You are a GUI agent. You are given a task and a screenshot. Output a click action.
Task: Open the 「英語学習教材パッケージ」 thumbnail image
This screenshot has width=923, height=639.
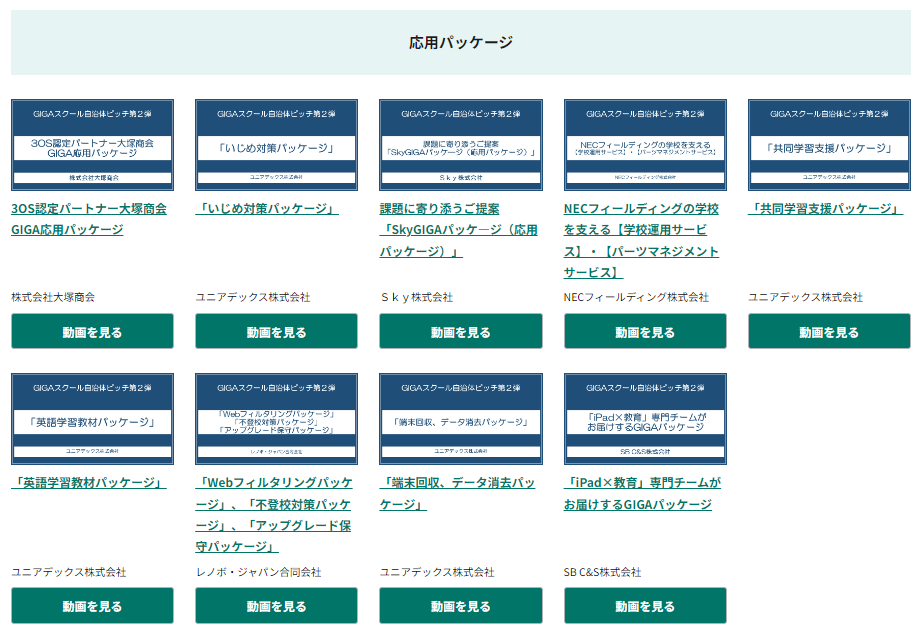[x=92, y=419]
